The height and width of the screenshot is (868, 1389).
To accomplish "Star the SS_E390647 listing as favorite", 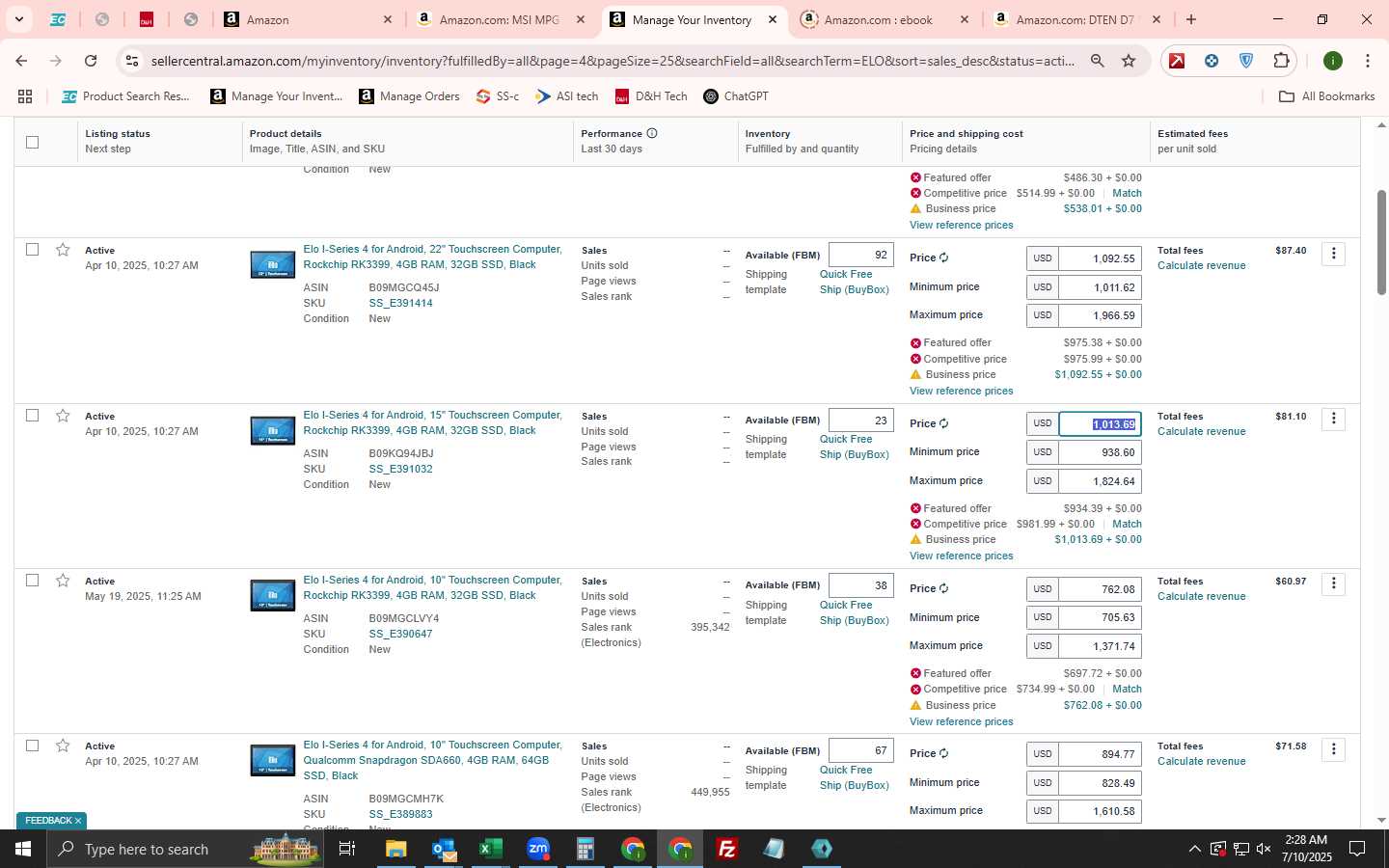I will (x=63, y=581).
